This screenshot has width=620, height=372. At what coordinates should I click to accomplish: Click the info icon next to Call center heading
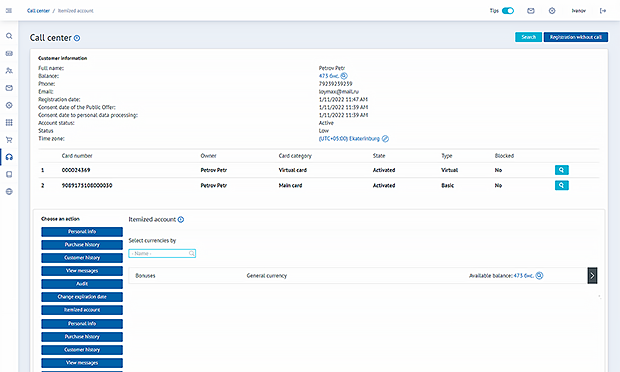[77, 38]
